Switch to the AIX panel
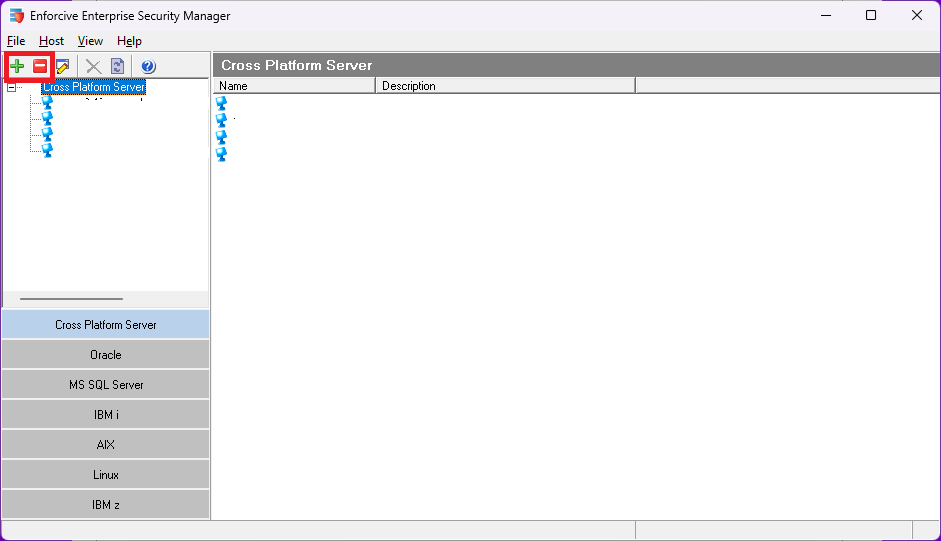 point(106,444)
